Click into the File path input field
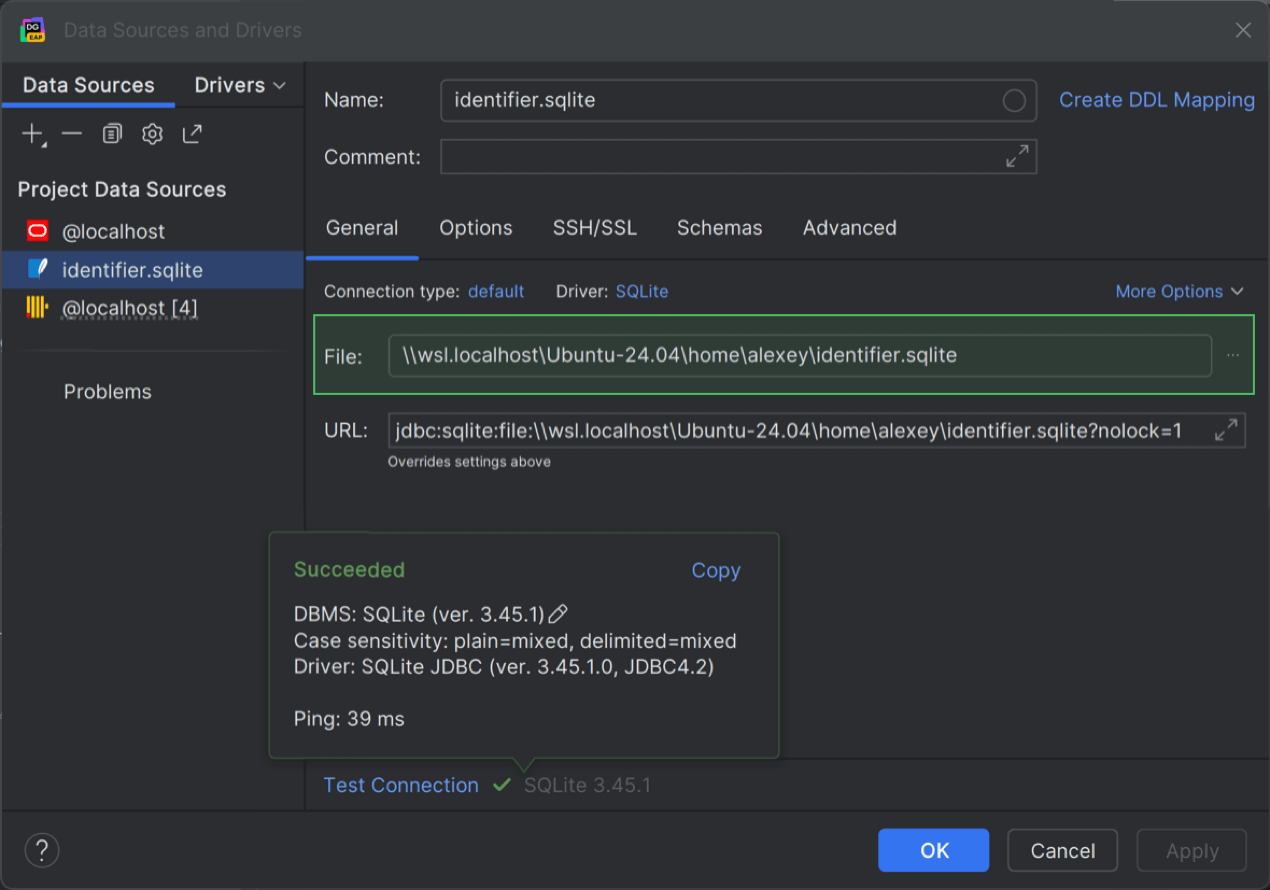This screenshot has width=1270, height=890. (799, 356)
